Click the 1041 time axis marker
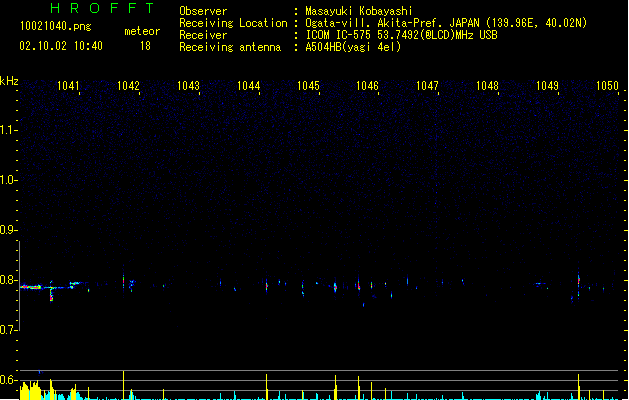Image resolution: width=629 pixels, height=400 pixels. click(x=68, y=85)
